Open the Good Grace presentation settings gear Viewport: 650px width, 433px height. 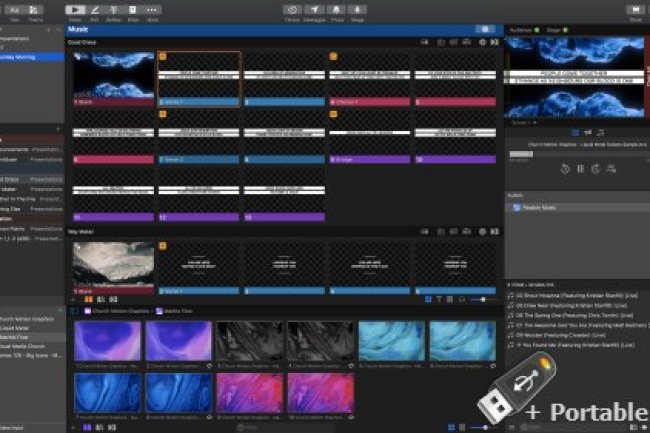coord(482,42)
